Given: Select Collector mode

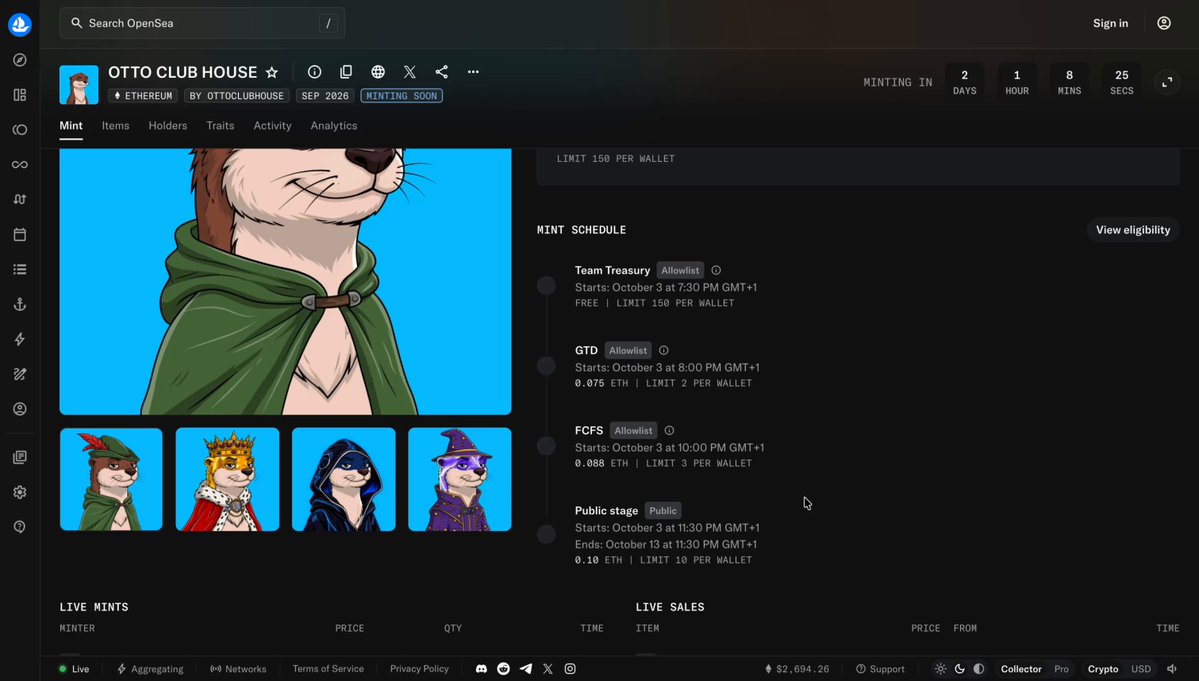Looking at the screenshot, I should pyautogui.click(x=1021, y=669).
